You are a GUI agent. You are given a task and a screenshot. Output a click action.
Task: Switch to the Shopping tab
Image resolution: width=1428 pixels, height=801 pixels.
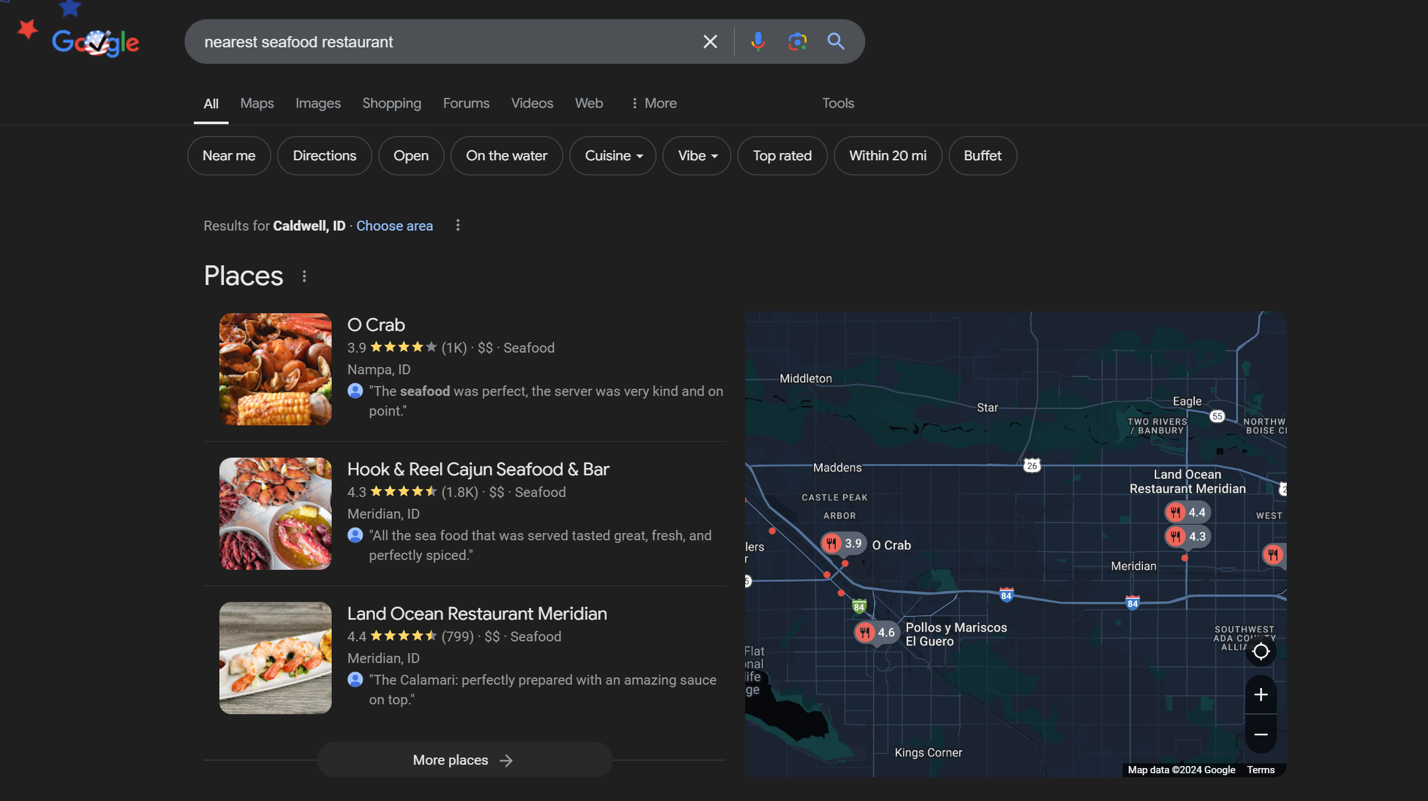tap(392, 103)
